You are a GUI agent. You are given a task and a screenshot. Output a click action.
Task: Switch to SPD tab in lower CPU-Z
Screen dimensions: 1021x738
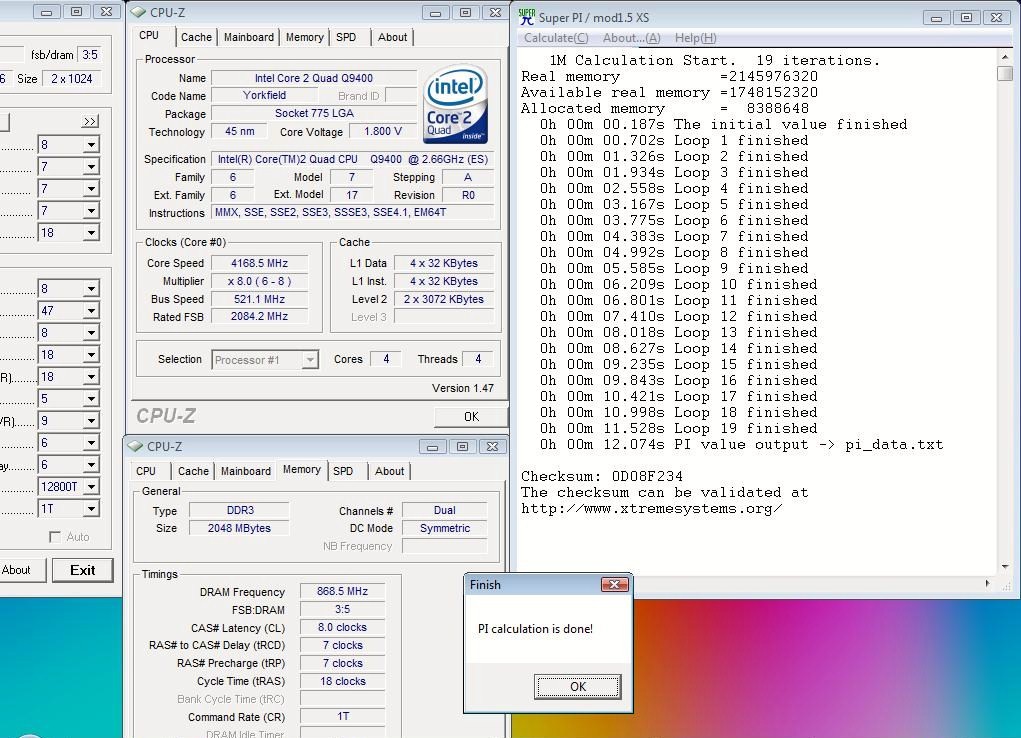(343, 471)
